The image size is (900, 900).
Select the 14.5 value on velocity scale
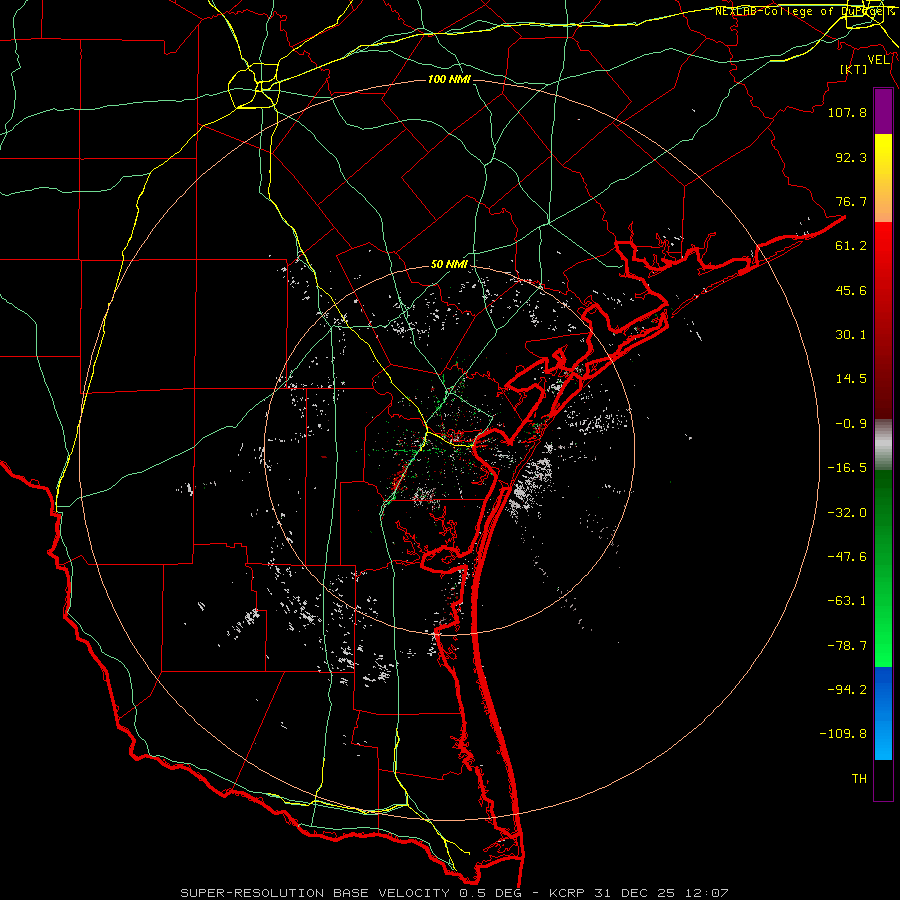click(x=851, y=379)
